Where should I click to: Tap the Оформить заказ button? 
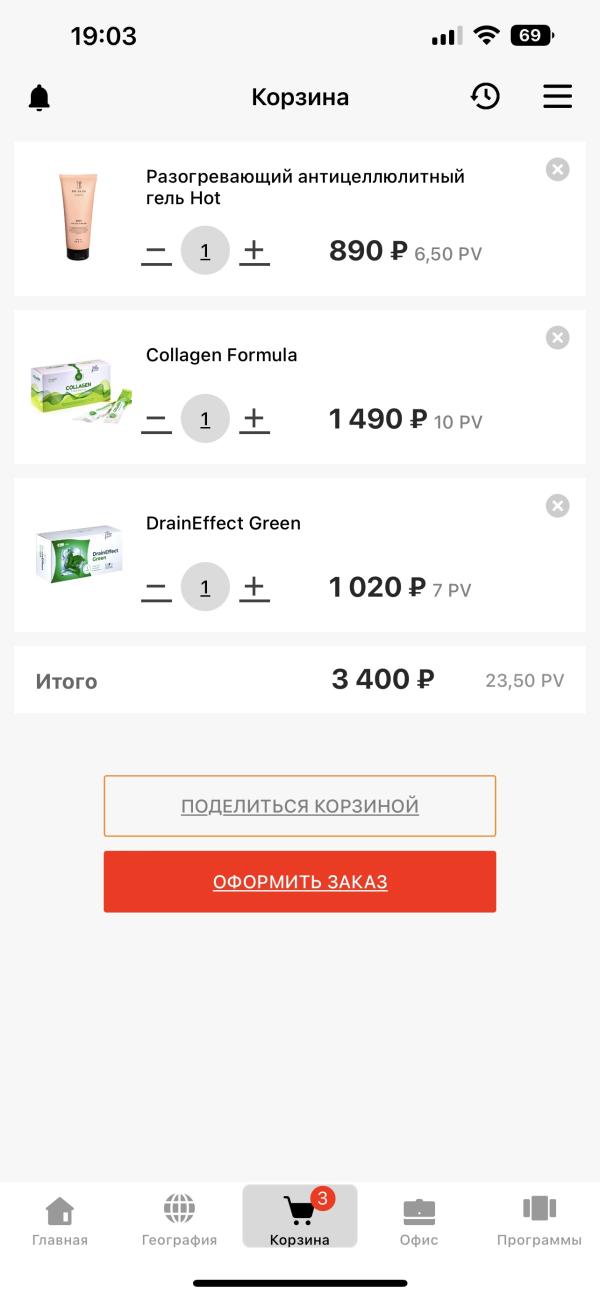(300, 882)
